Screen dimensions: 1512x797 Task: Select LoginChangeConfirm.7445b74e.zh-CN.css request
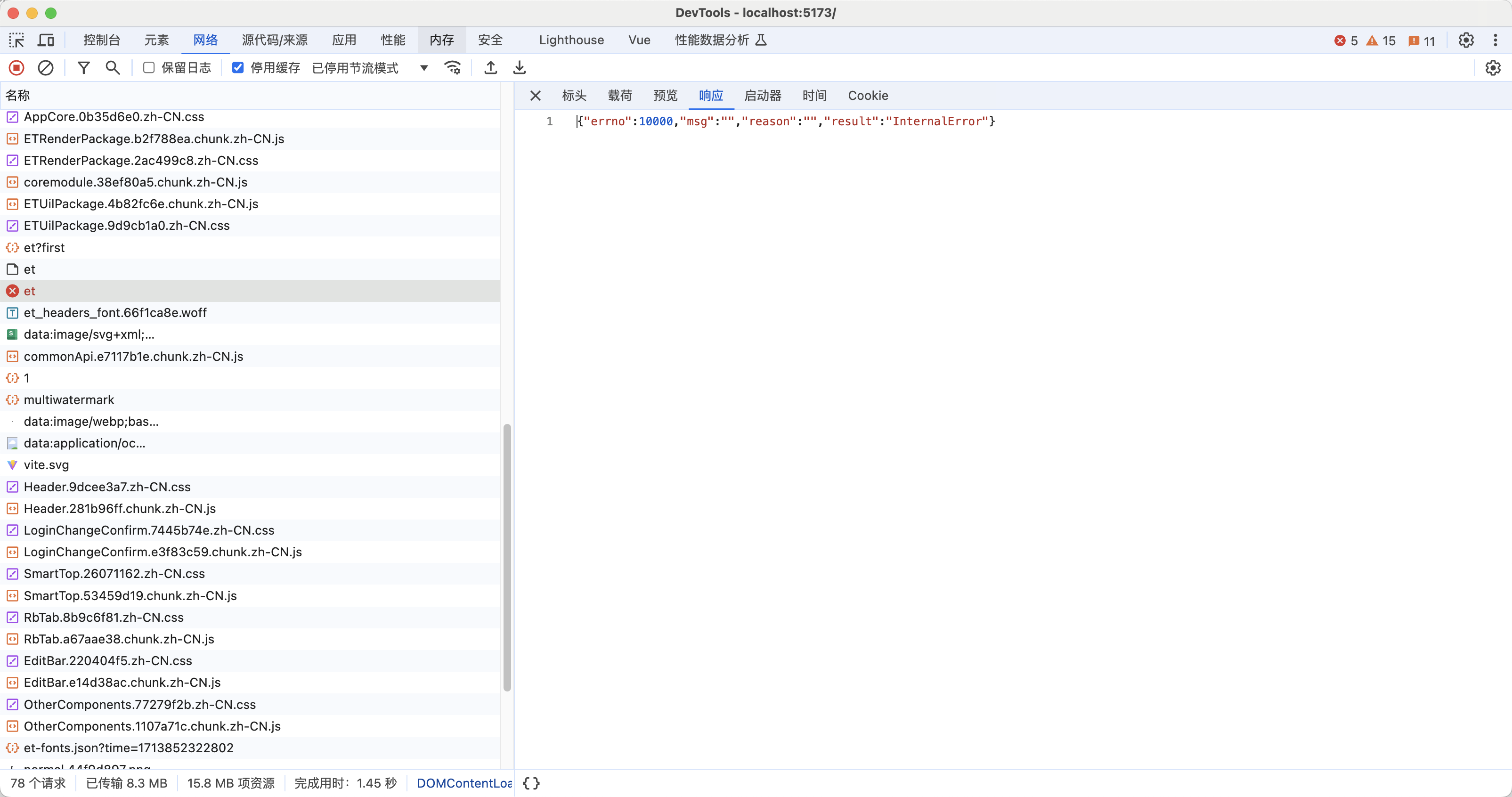(250, 530)
